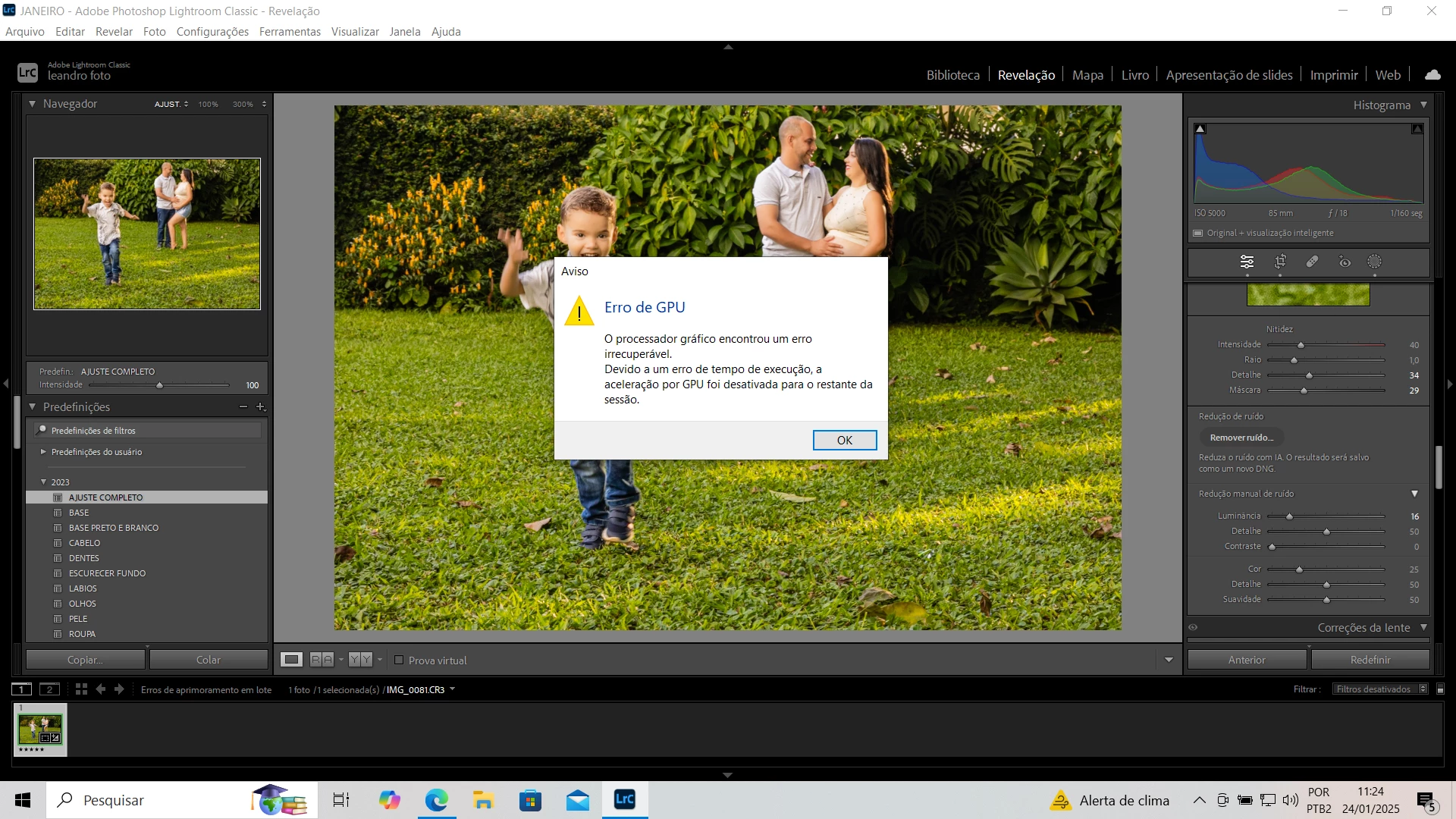Collapse the 2023 presets folder
The height and width of the screenshot is (819, 1456).
tap(43, 482)
